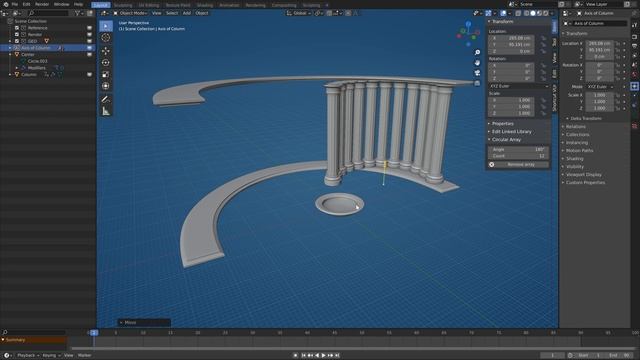640x360 pixels.
Task: Open the Tool properties tab icon
Action: point(634,25)
